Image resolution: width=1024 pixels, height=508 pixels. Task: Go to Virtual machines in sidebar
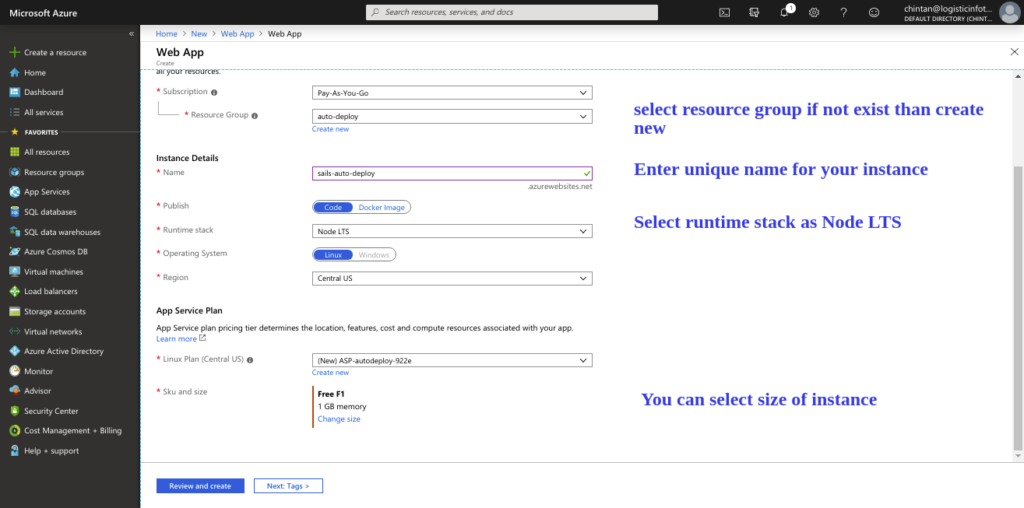[53, 271]
